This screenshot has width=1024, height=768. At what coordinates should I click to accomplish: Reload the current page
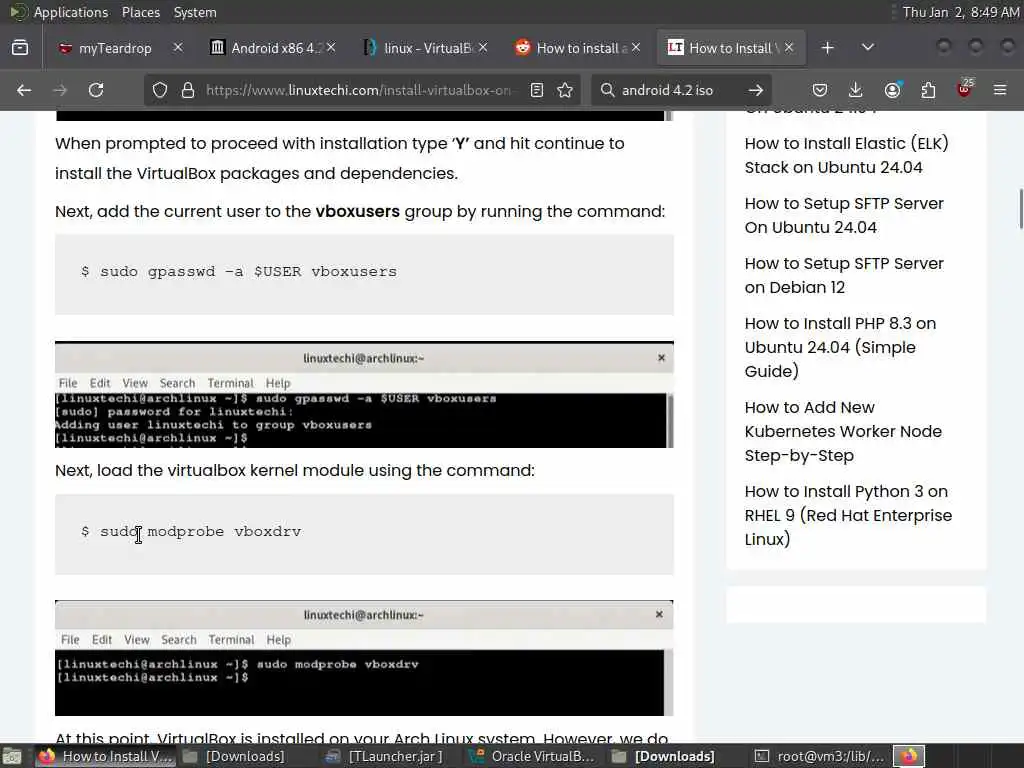click(96, 90)
